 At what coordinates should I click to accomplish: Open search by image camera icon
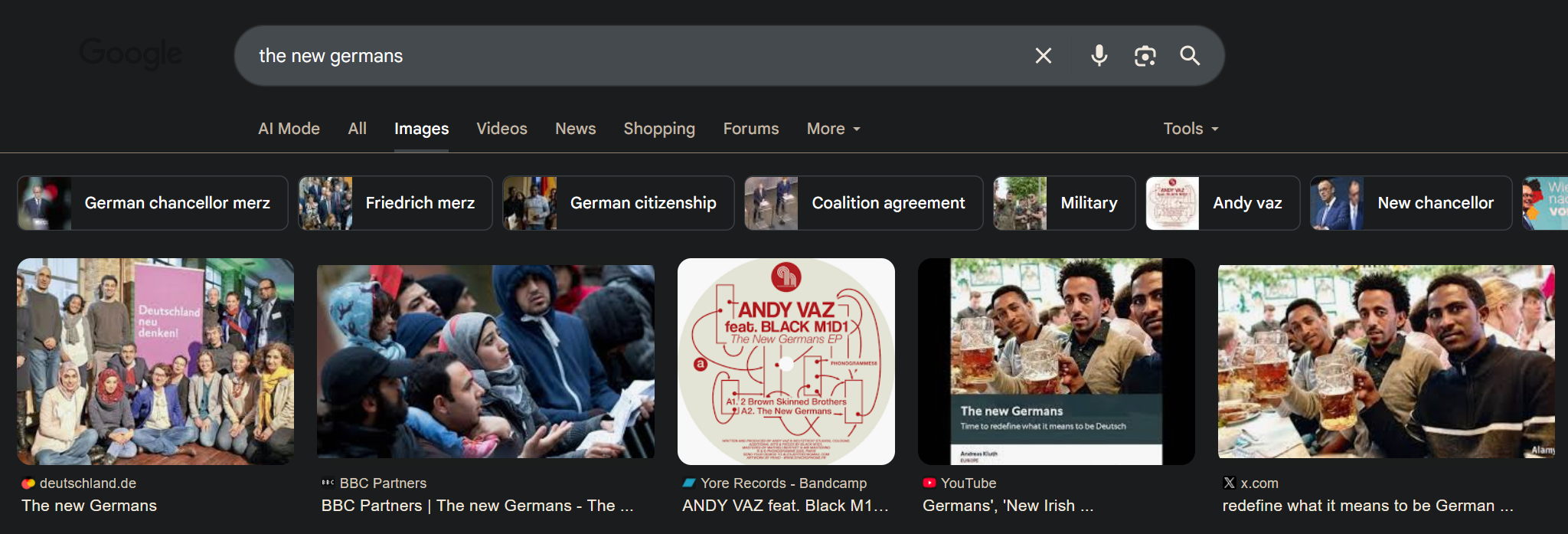1145,55
